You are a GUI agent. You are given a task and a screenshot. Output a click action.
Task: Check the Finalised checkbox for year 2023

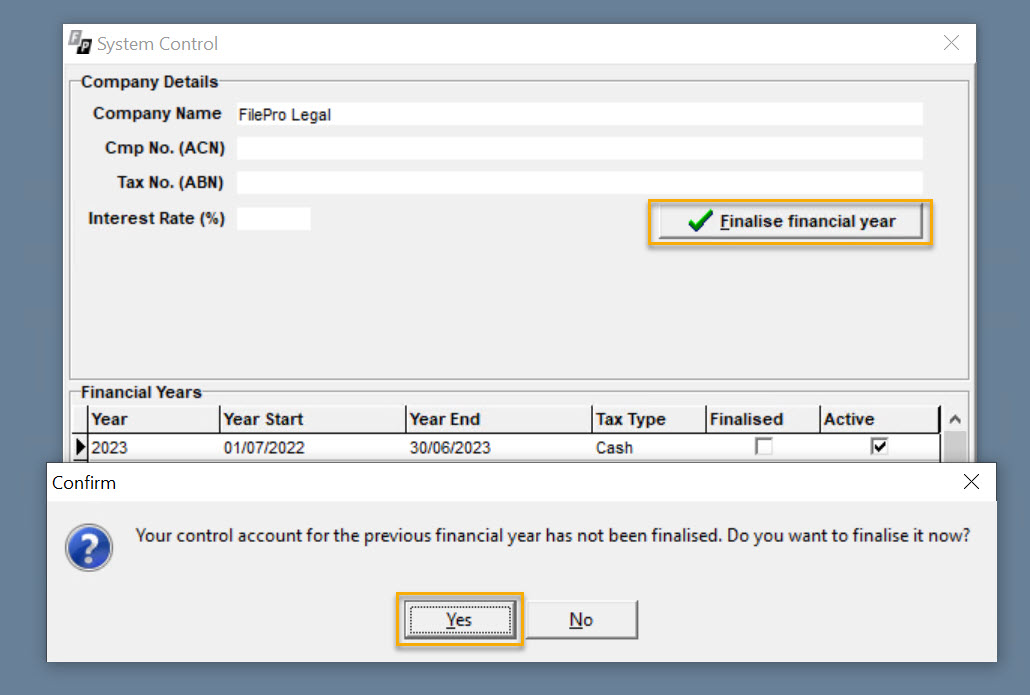(763, 446)
